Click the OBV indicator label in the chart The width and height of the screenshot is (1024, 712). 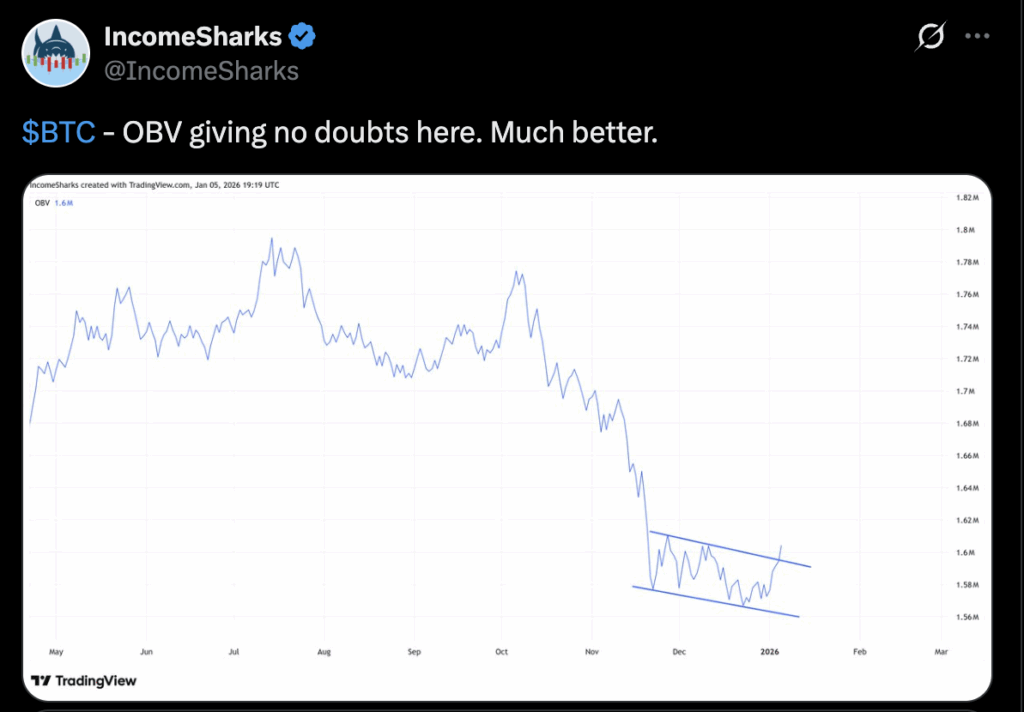coord(40,203)
